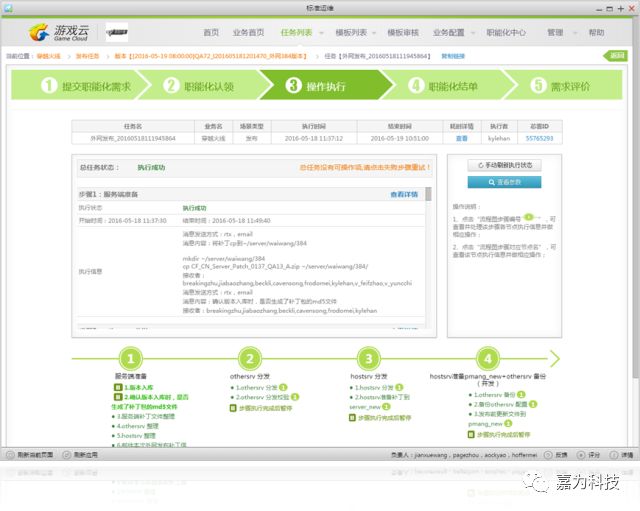Click the version breadcrumb starting with 版本【[2016-05-19

[x=210, y=56]
